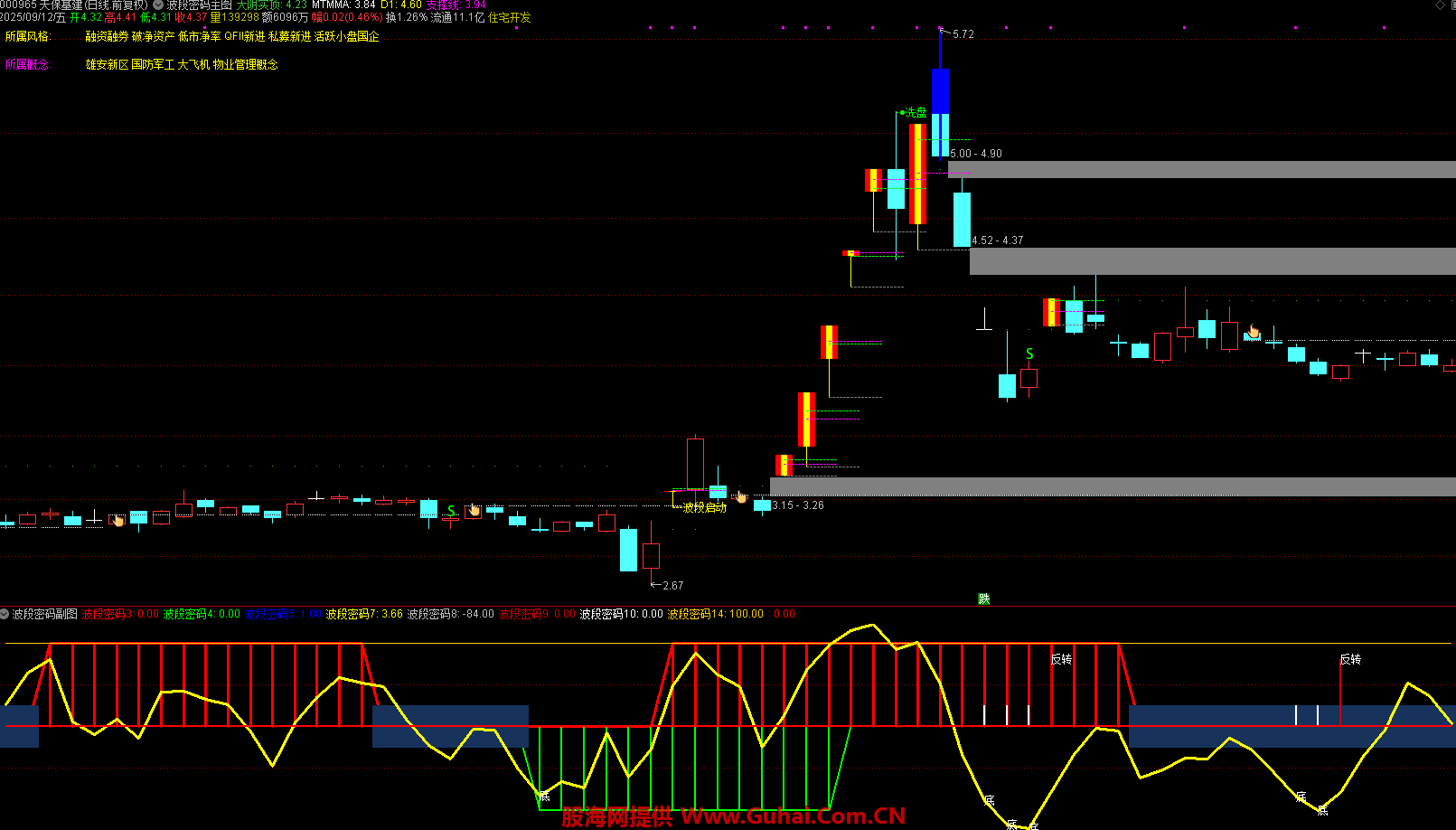The height and width of the screenshot is (830, 1456).
Task: Click the first 反转 label in the sub-chart
Action: [x=1061, y=659]
